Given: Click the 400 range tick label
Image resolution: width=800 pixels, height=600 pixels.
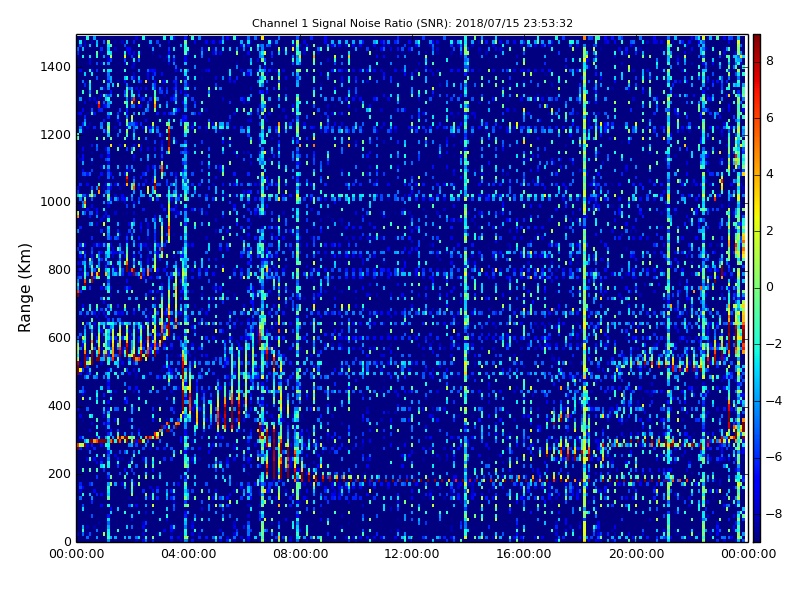Looking at the screenshot, I should click(59, 406).
